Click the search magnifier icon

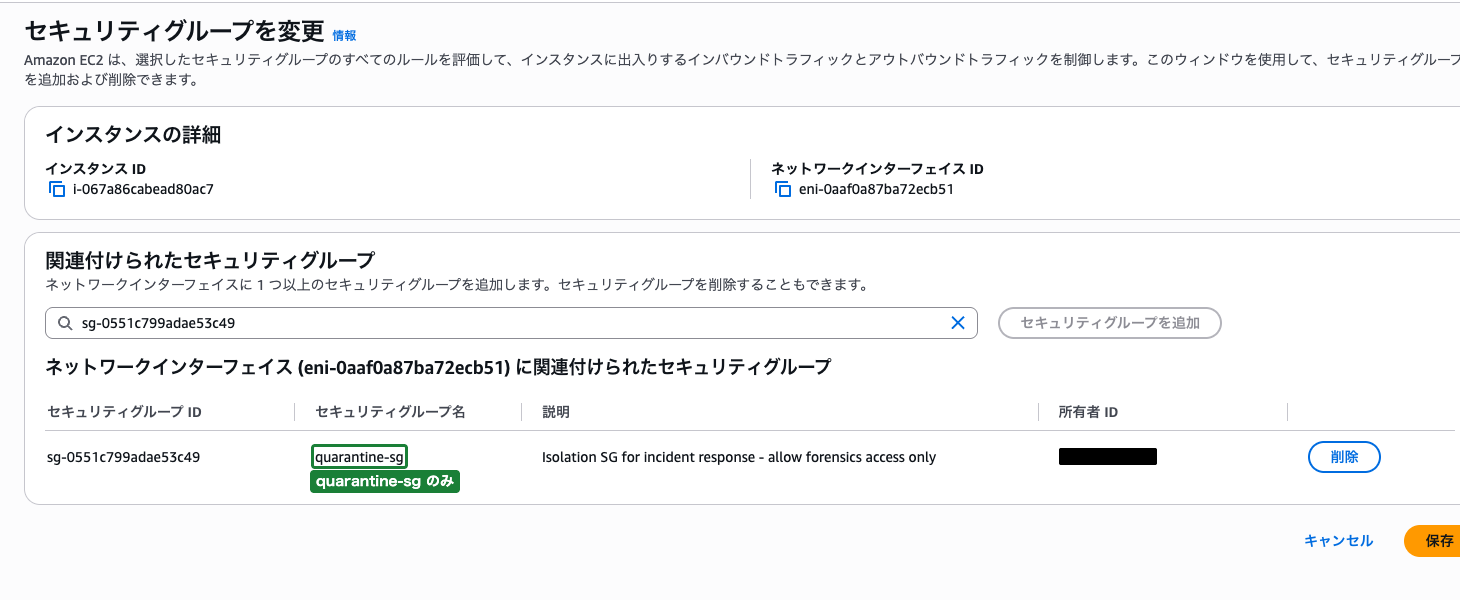pyautogui.click(x=65, y=323)
